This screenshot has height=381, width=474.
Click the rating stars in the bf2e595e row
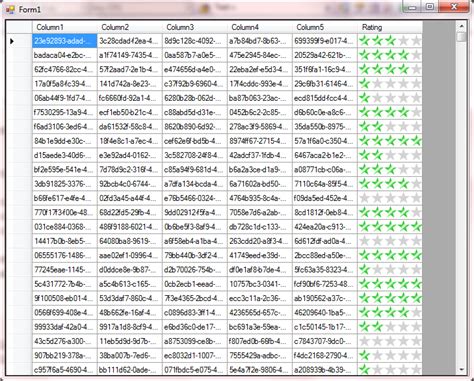(x=390, y=170)
